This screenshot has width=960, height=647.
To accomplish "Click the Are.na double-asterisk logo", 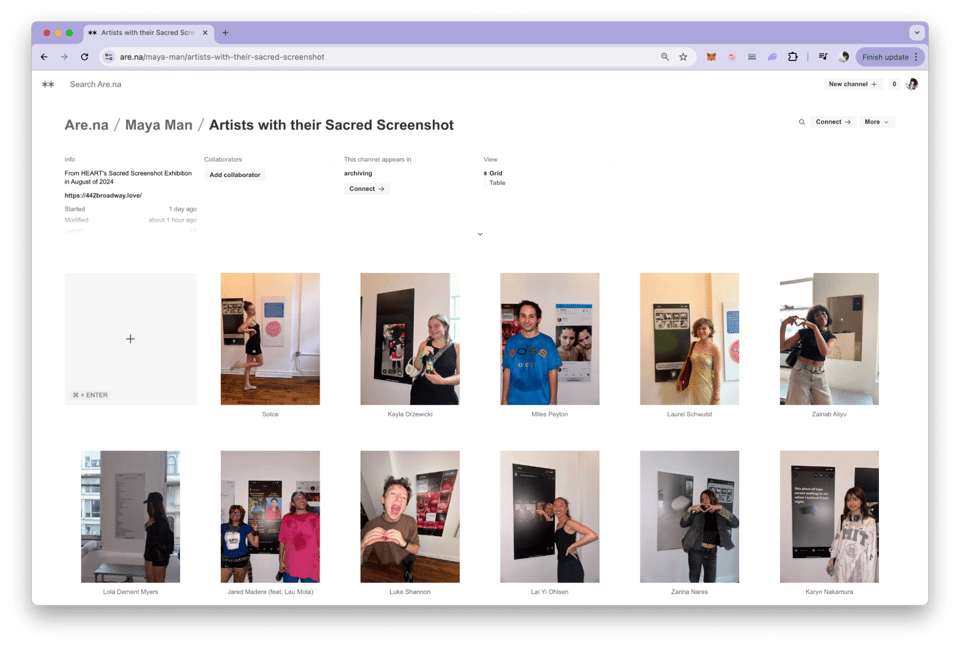I will point(48,84).
